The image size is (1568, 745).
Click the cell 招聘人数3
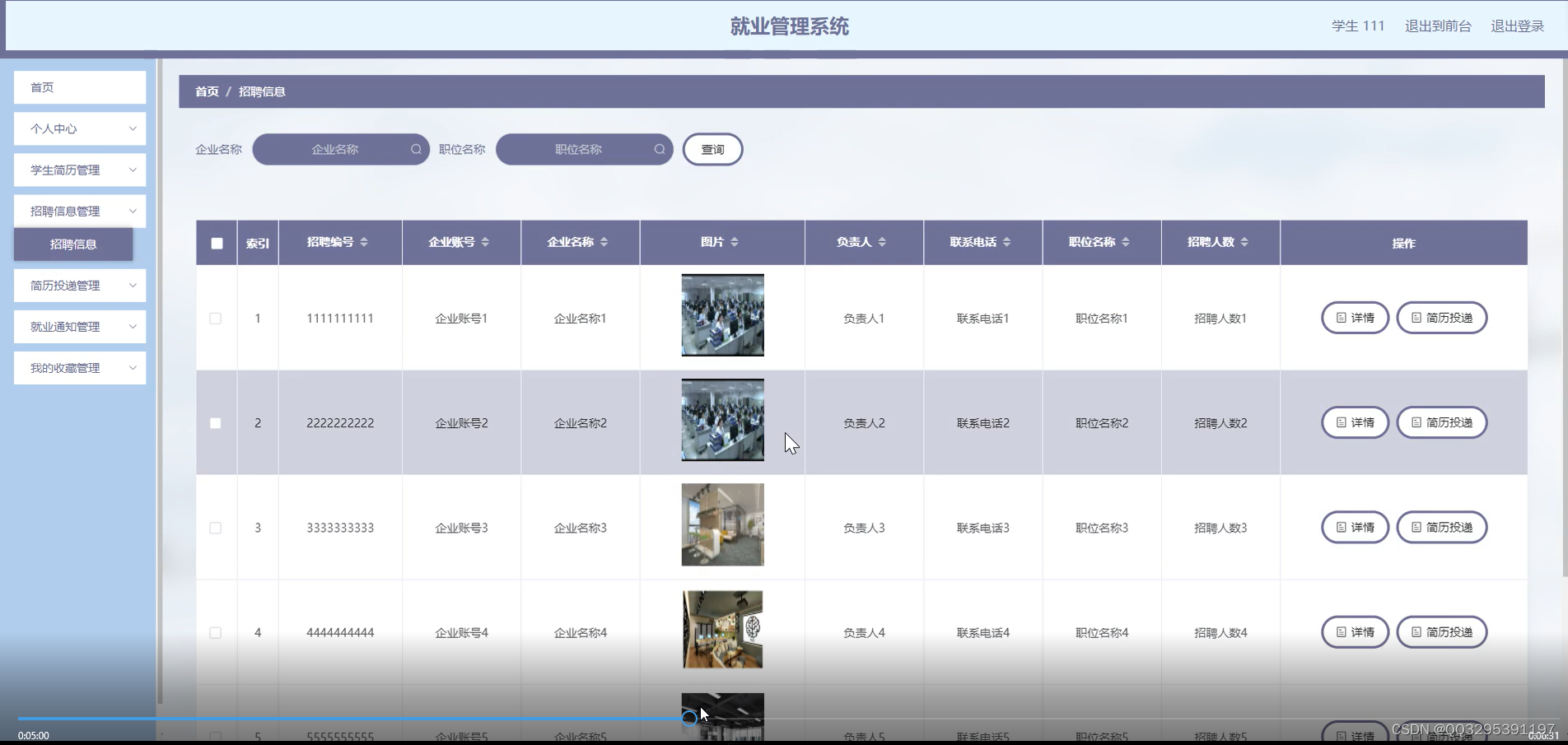[x=1220, y=528]
